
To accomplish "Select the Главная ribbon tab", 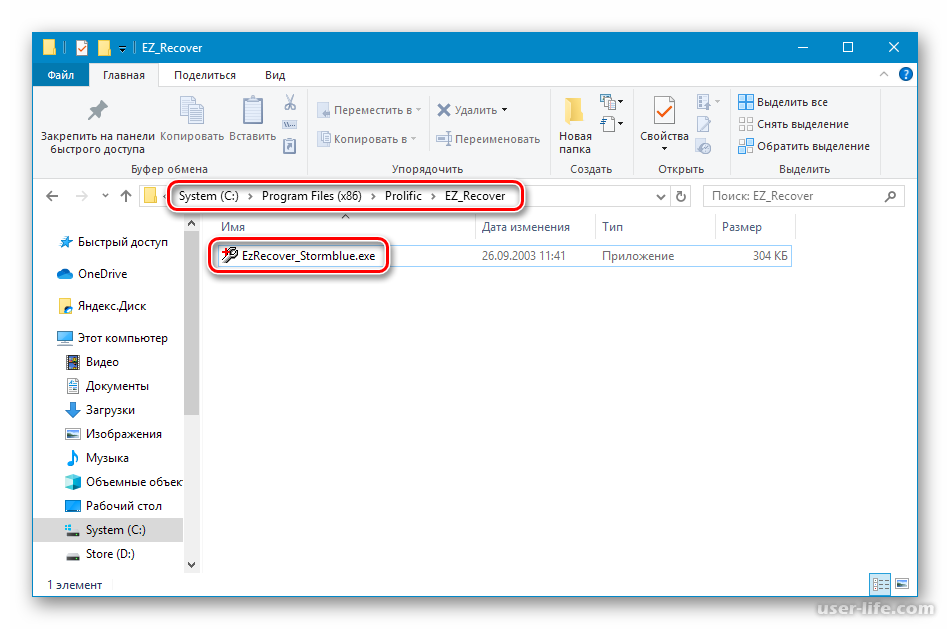I will tap(124, 75).
